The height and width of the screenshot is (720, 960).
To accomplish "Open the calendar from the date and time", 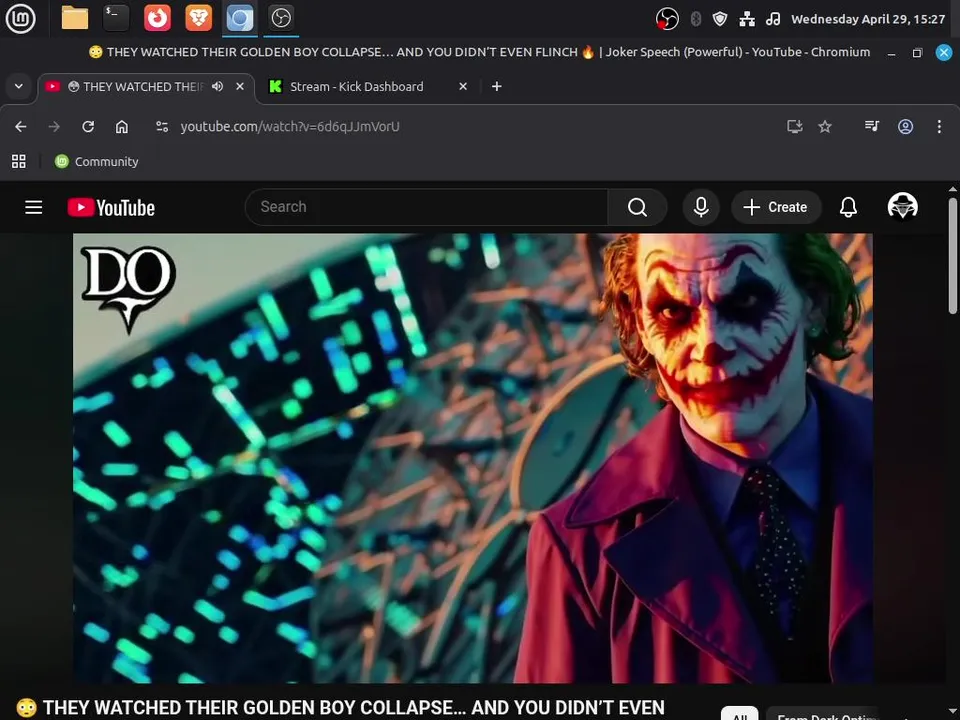I will coord(868,19).
